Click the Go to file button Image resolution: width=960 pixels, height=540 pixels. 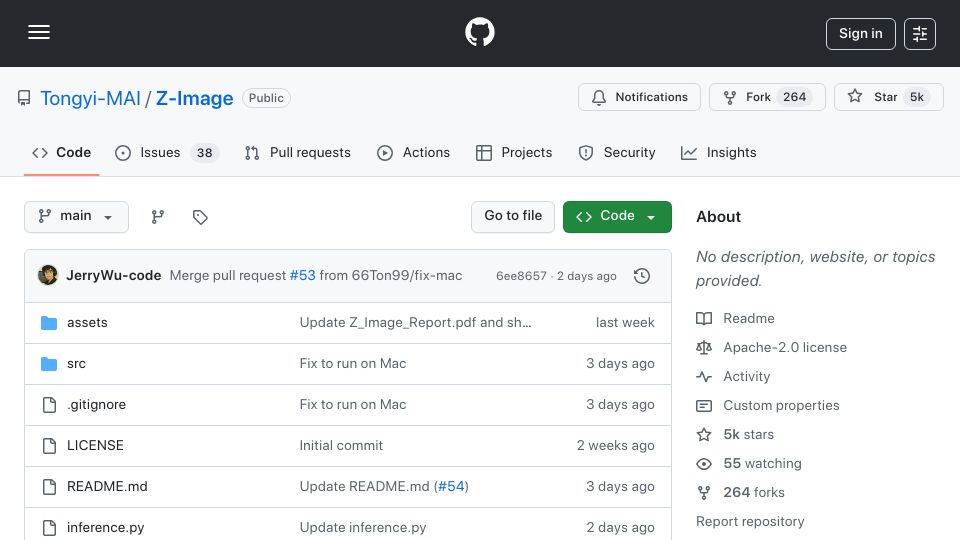(x=513, y=217)
